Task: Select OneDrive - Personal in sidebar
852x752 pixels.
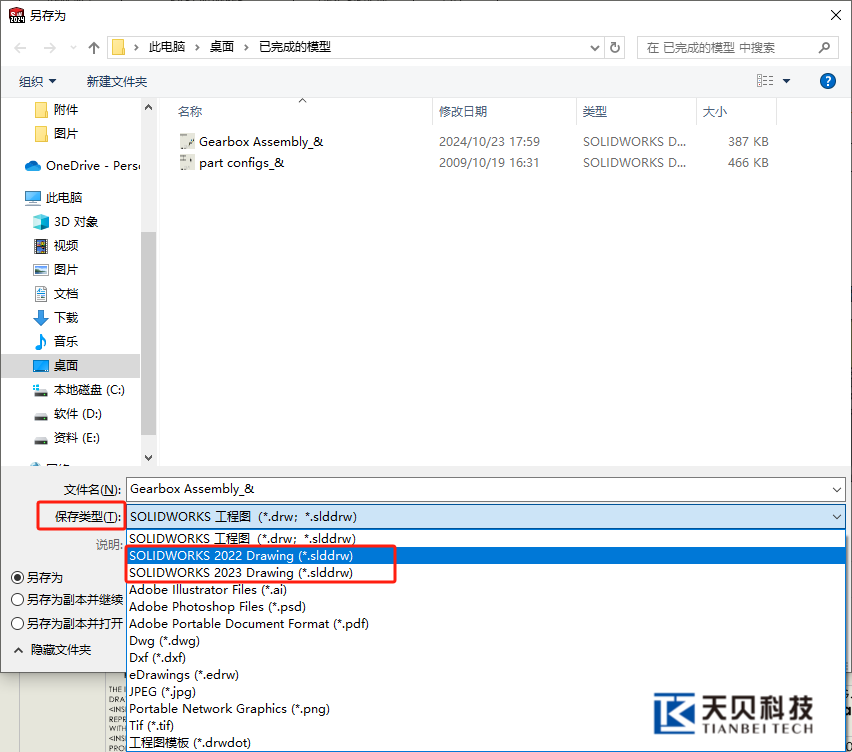Action: [82, 166]
